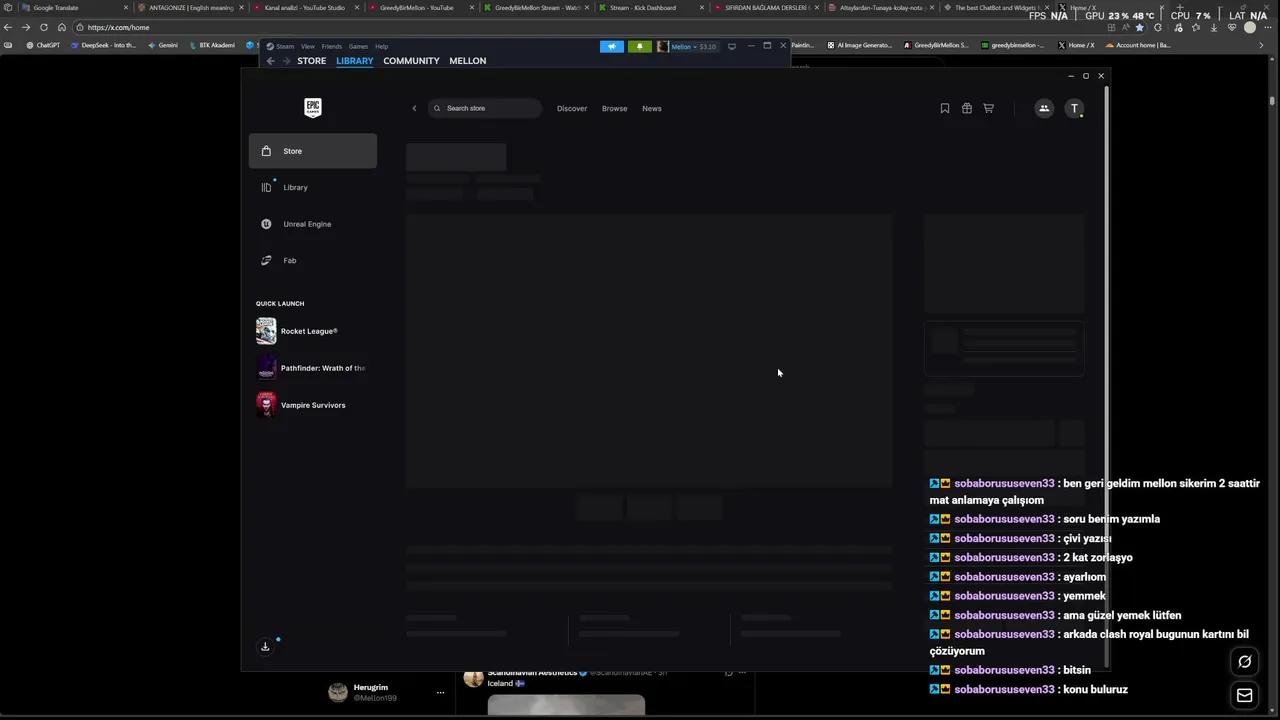Image resolution: width=1280 pixels, height=720 pixels.
Task: Expand the bookmarks overflow chevron
Action: click(x=1262, y=45)
